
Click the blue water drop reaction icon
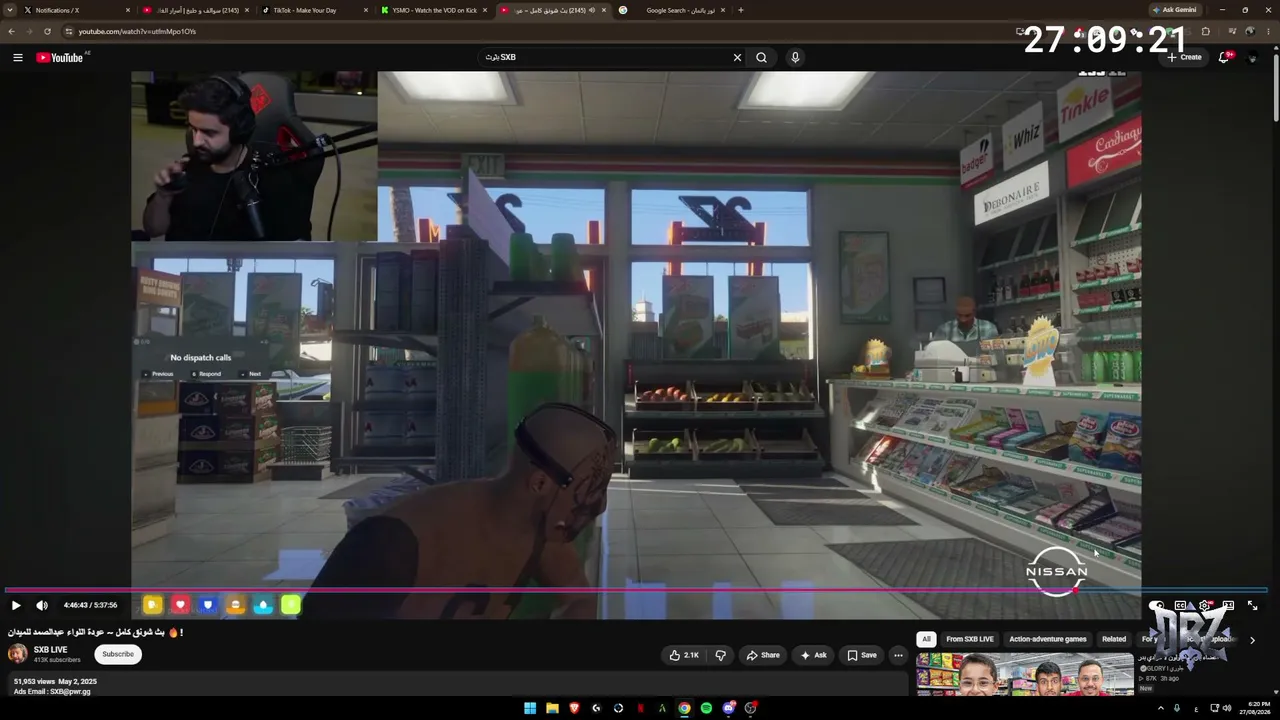pos(263,605)
